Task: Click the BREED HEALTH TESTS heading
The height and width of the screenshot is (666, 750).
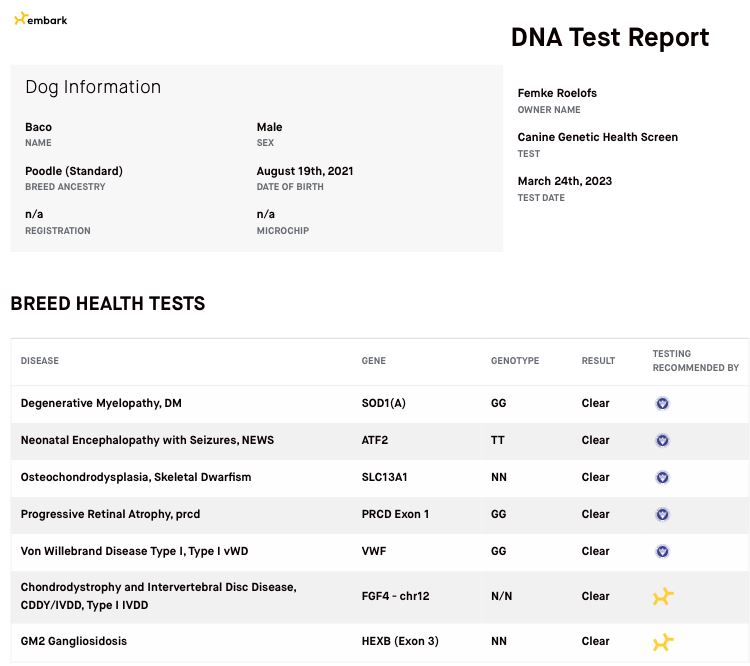Action: tap(107, 304)
